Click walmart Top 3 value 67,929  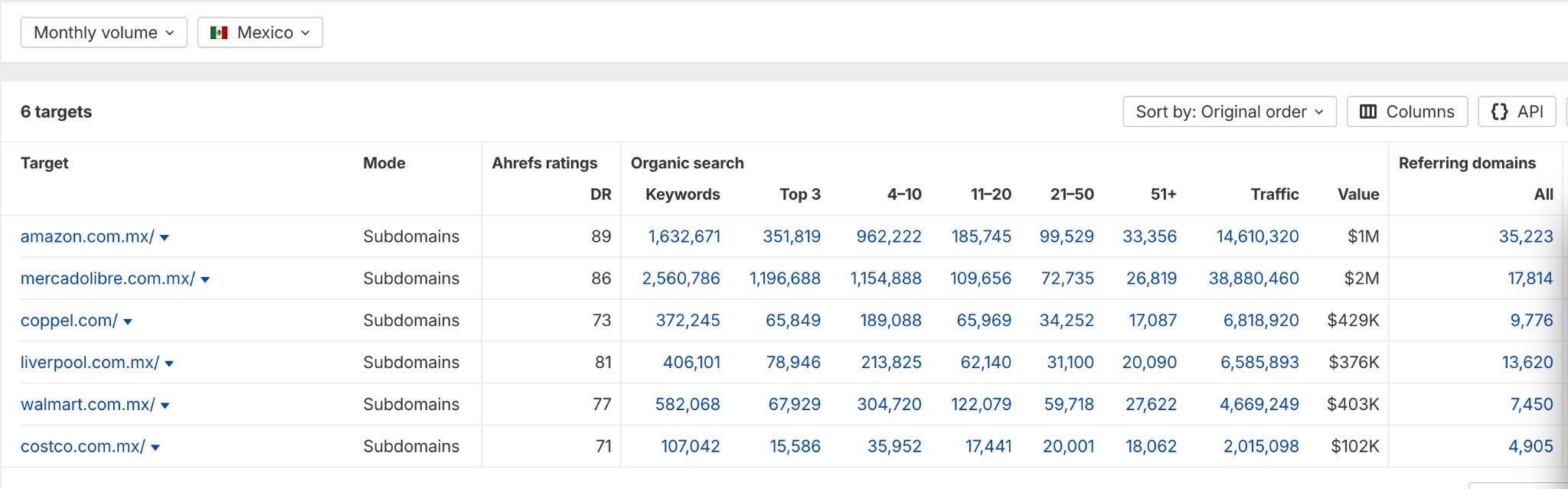[795, 405]
